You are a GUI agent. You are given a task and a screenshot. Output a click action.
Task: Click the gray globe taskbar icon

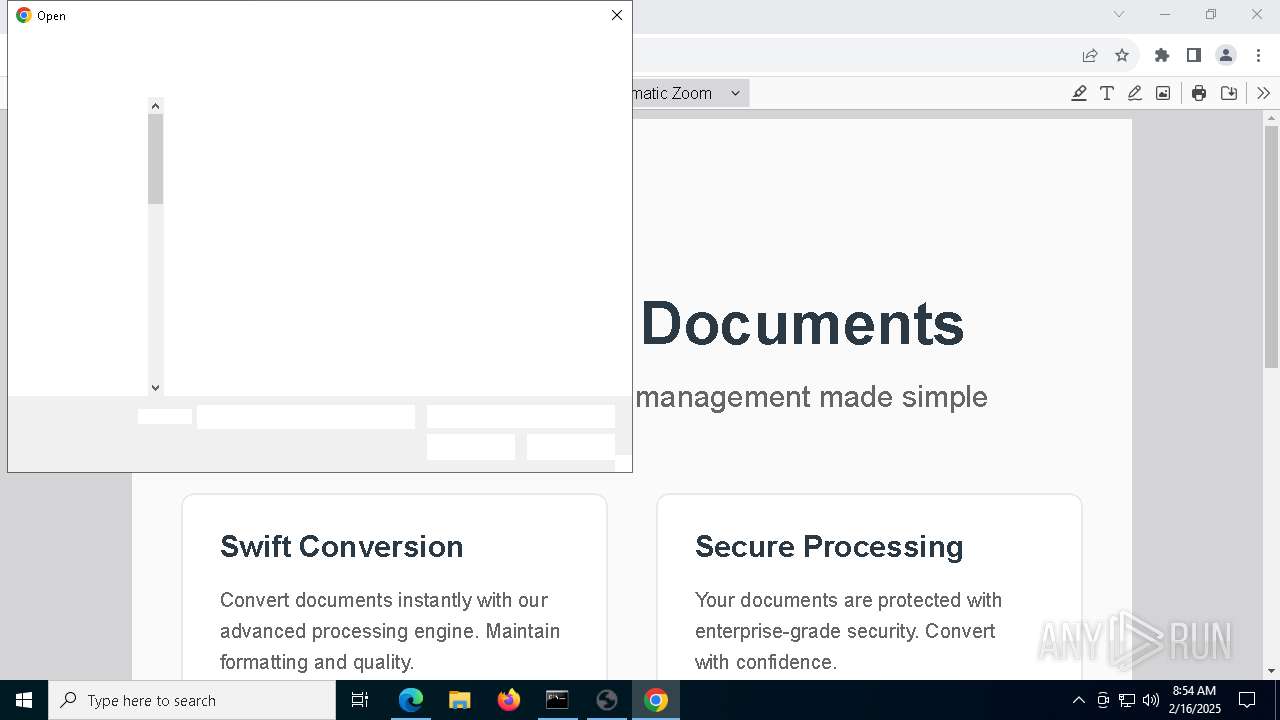coord(606,700)
